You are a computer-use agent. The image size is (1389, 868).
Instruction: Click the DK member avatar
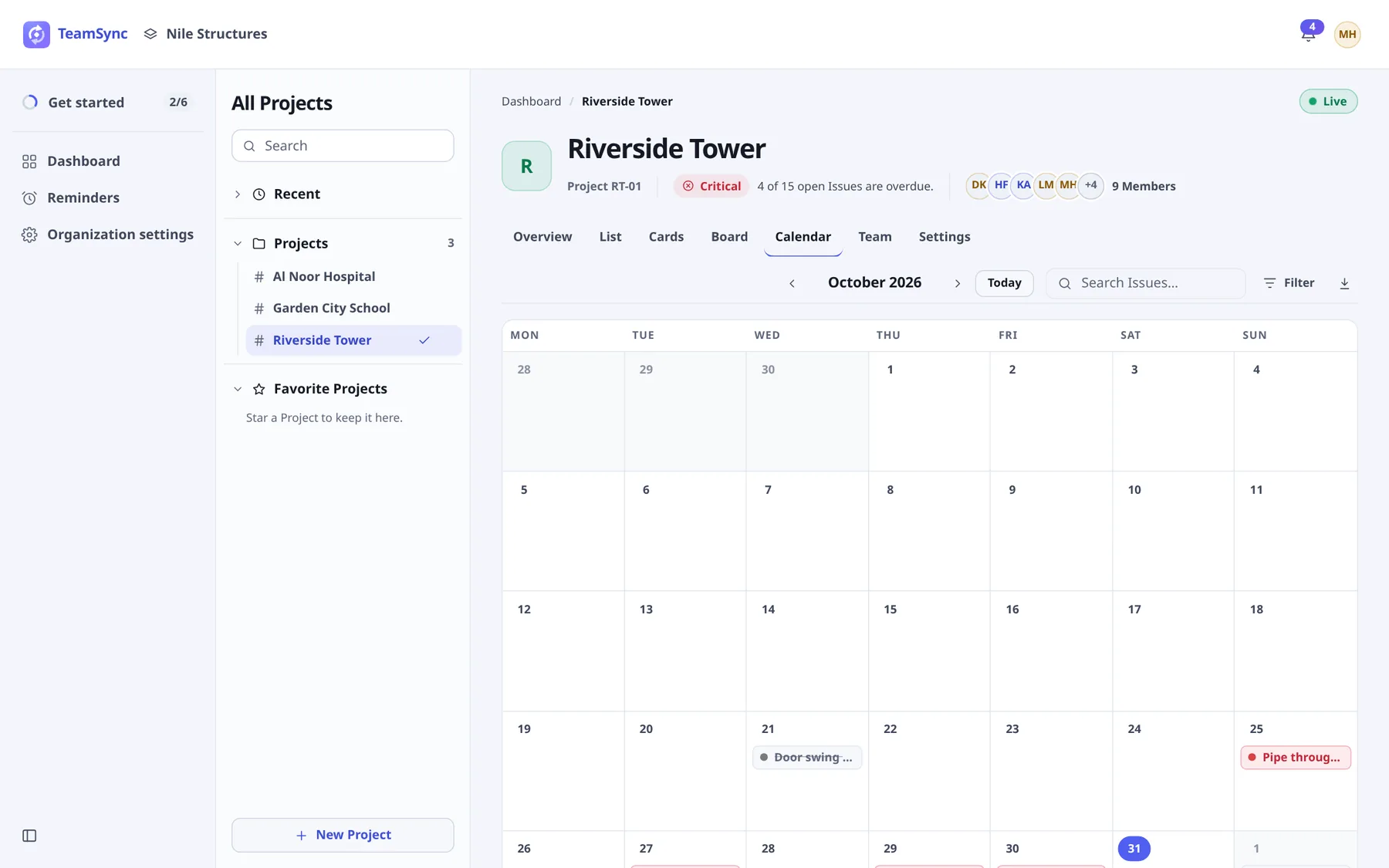click(x=978, y=185)
